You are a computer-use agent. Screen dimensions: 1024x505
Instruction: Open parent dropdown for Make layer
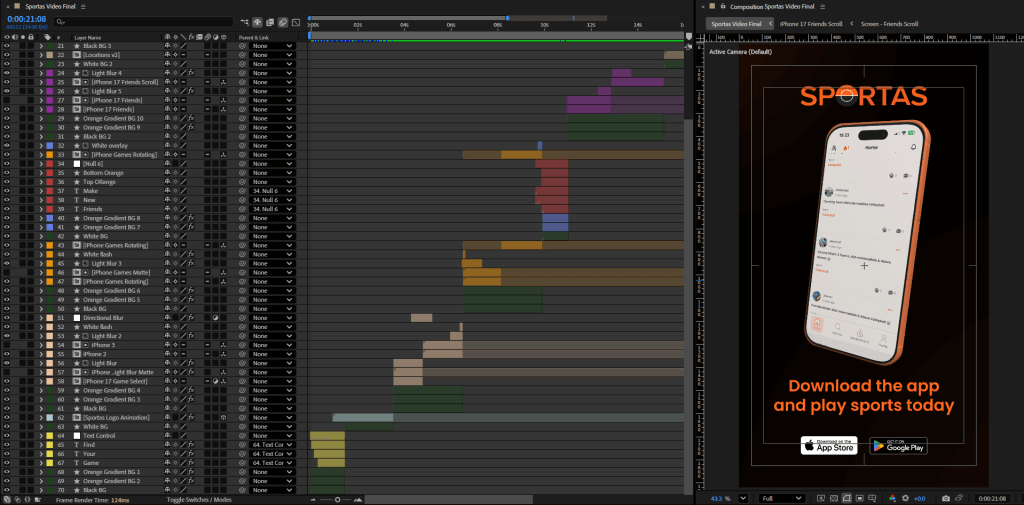tap(272, 191)
